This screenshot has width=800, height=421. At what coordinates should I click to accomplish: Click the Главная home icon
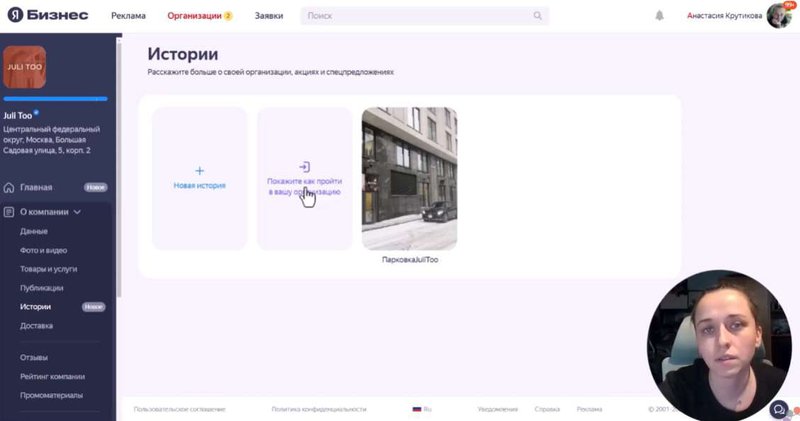10,187
